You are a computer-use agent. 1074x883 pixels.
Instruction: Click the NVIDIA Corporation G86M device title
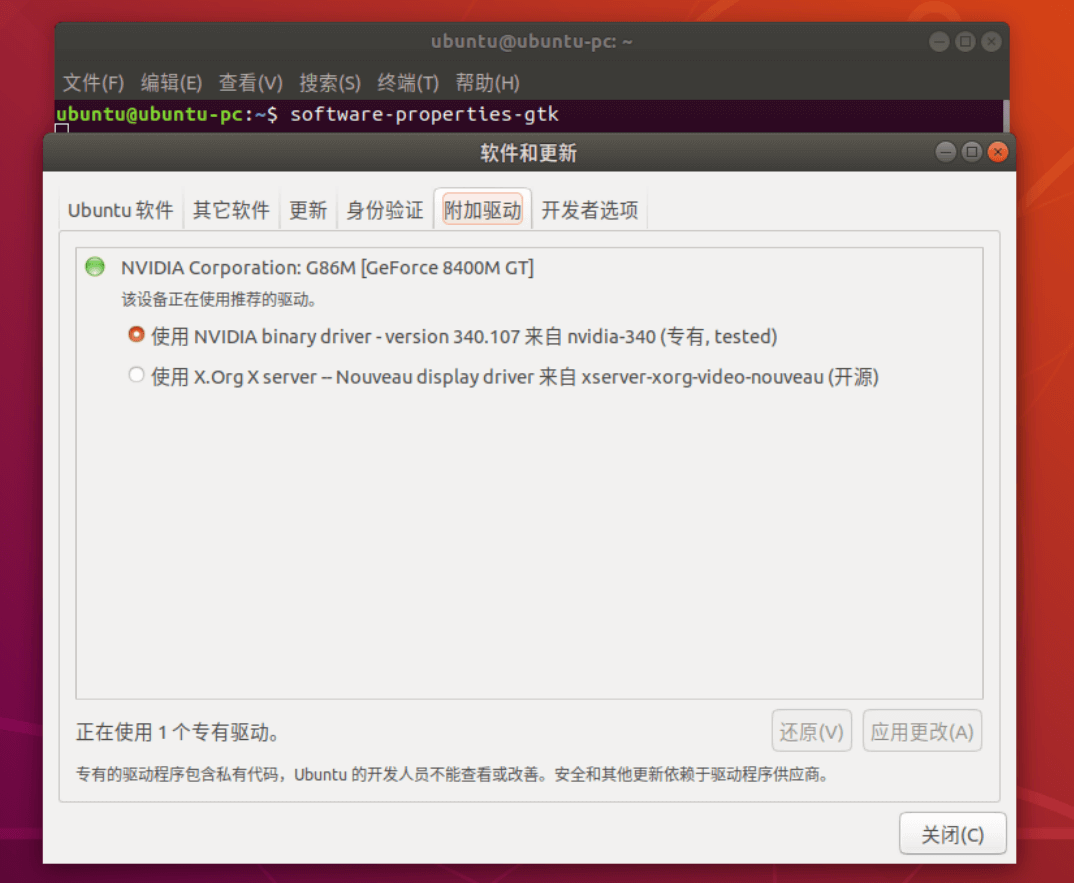tap(327, 267)
